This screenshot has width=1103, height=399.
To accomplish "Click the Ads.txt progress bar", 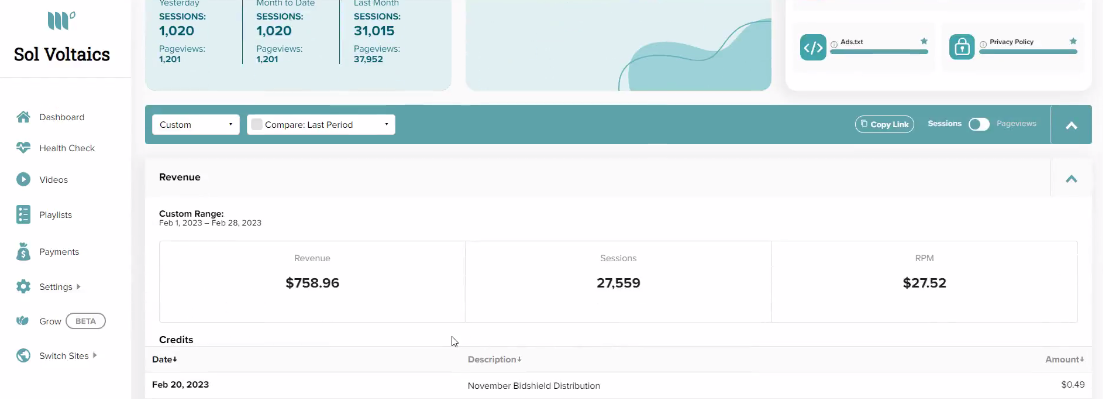I will [x=879, y=51].
